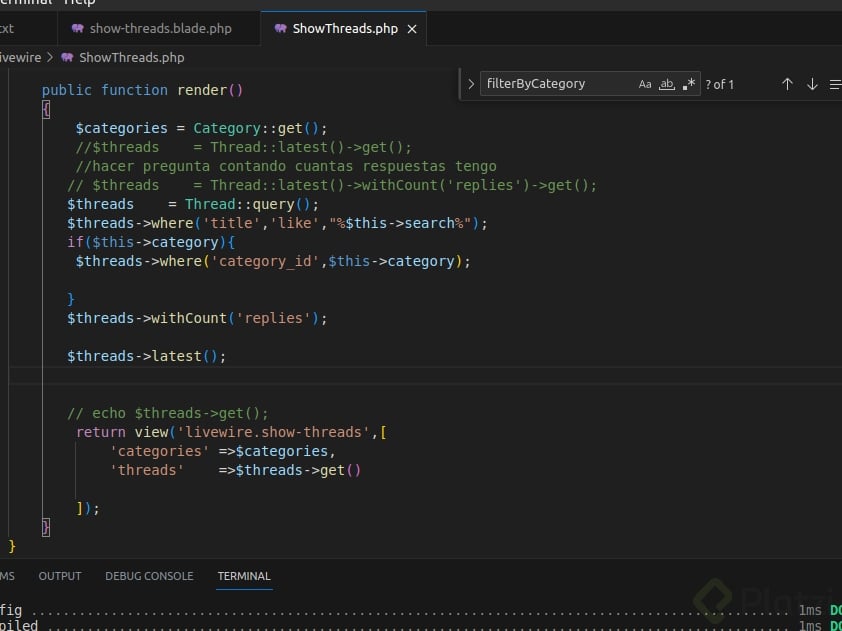842x631 pixels.
Task: Click PHP elephant icon on ShowThreads.php tab
Action: (280, 29)
